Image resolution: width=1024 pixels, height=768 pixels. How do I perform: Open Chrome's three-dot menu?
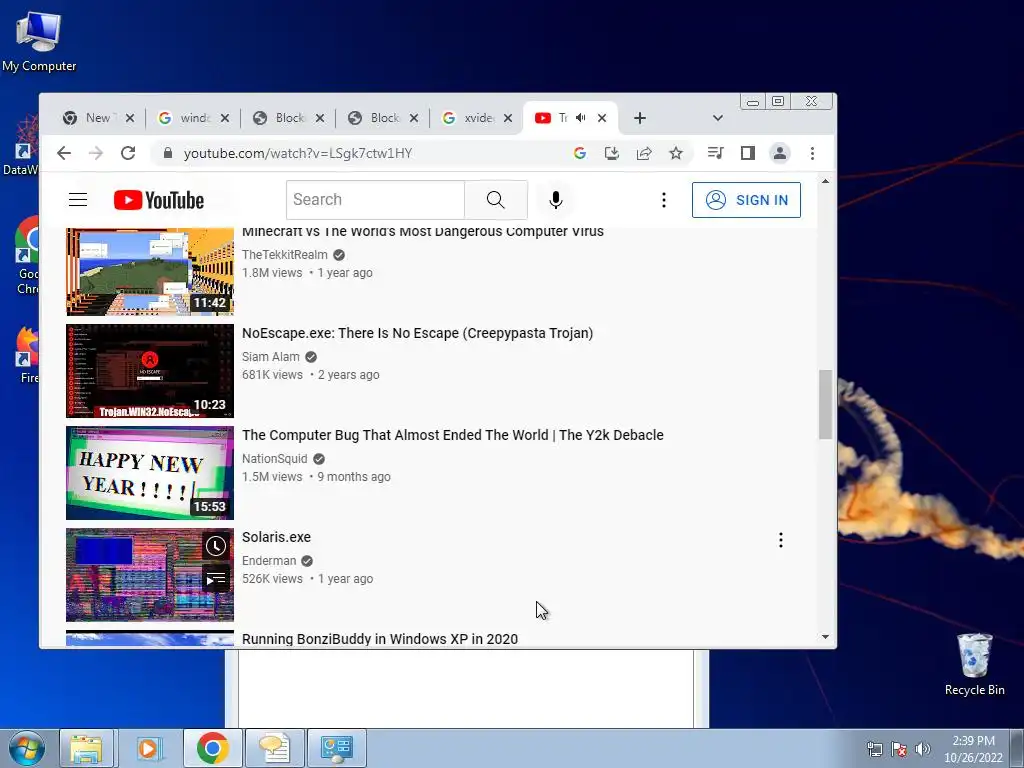(x=812, y=153)
